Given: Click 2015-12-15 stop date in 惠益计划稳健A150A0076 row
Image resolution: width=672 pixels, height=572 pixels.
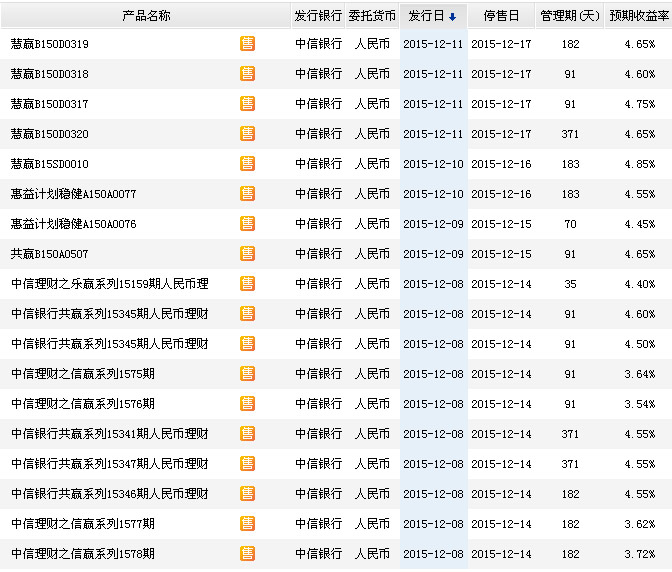Looking at the screenshot, I should coord(501,224).
